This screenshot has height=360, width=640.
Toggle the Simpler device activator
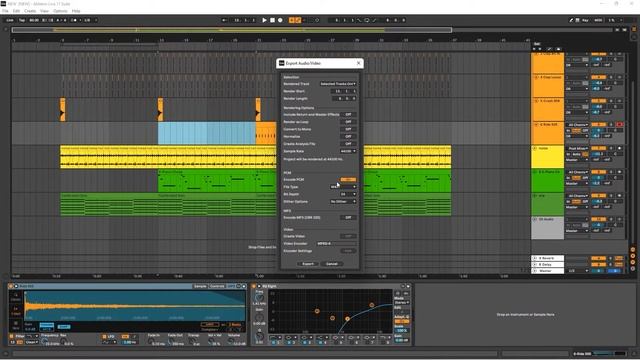click(11, 286)
